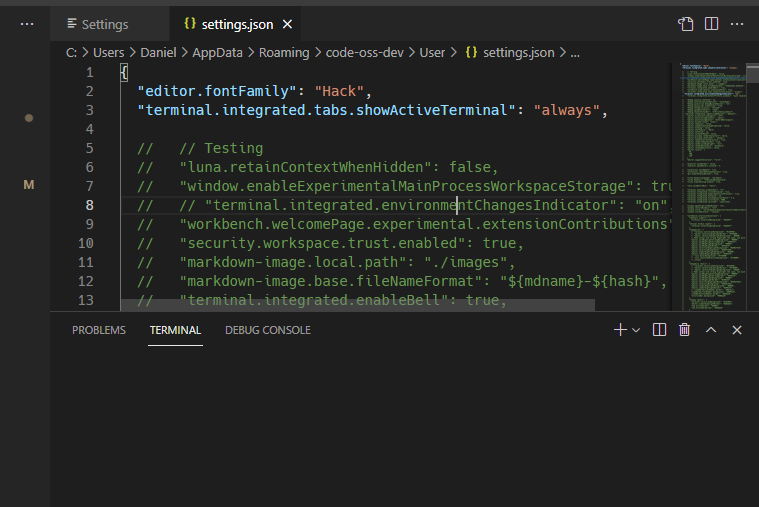This screenshot has width=759, height=507.
Task: Click the terminal area to focus it
Action: (404, 426)
